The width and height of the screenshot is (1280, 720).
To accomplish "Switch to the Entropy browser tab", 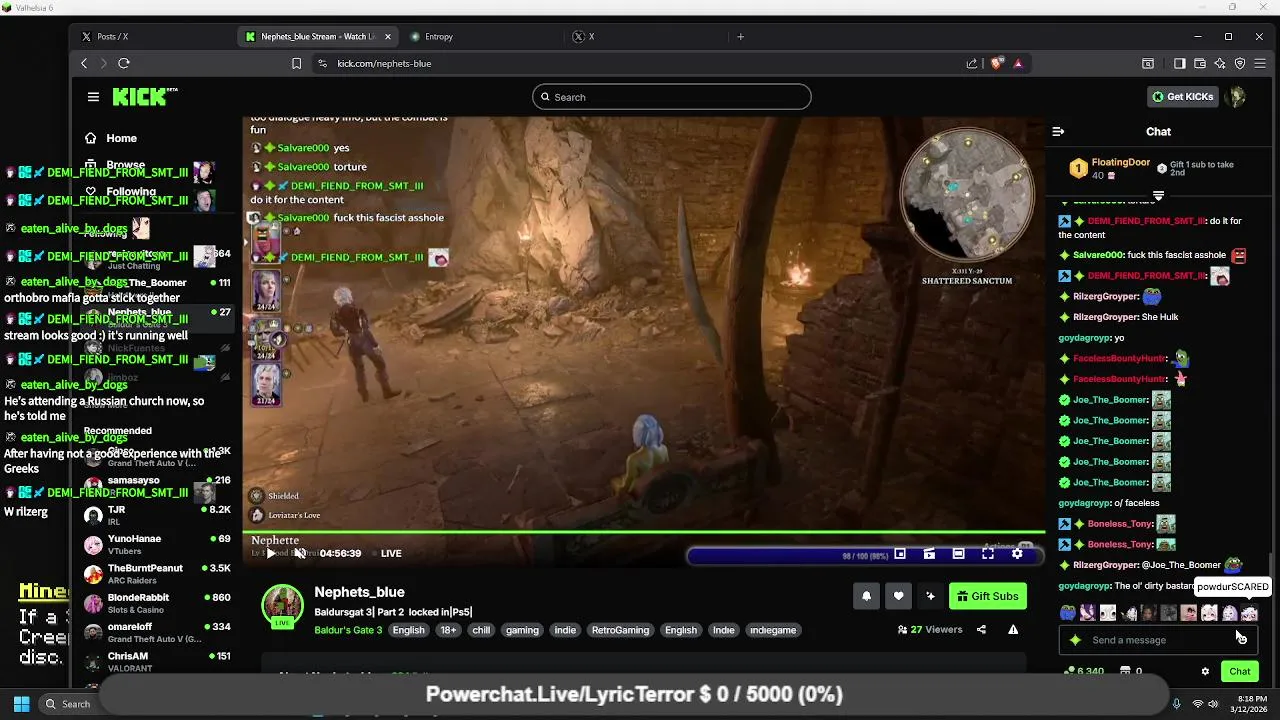I will [482, 36].
